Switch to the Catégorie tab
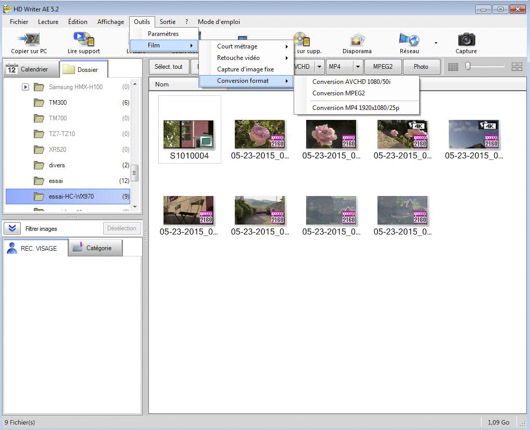Image resolution: width=530 pixels, height=430 pixels. point(95,248)
